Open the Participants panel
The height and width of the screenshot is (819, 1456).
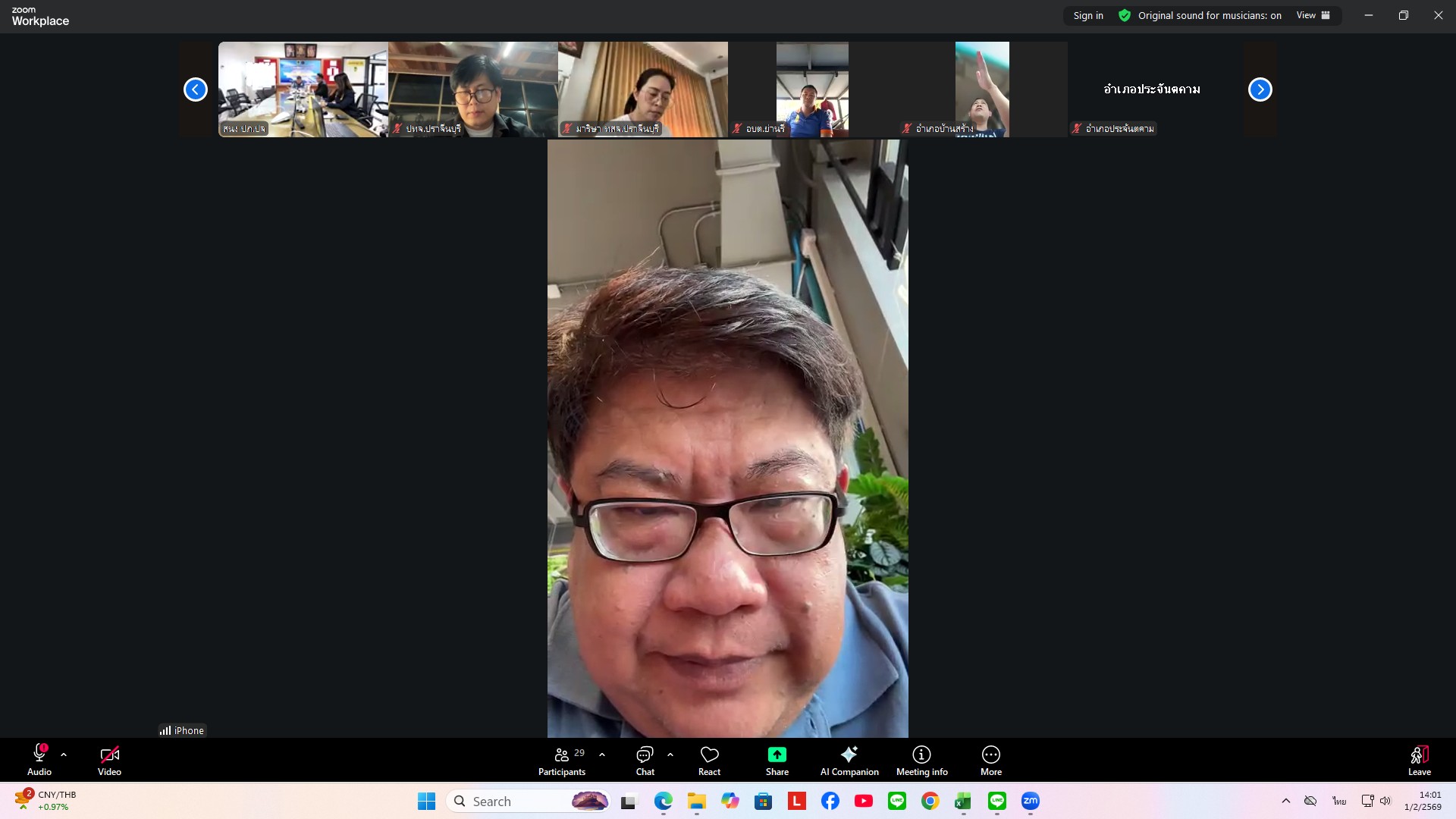click(562, 761)
